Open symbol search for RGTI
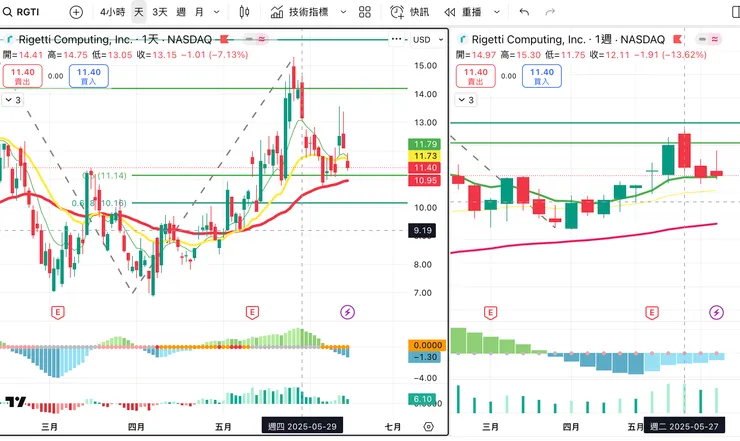This screenshot has width=740, height=441. [21, 12]
